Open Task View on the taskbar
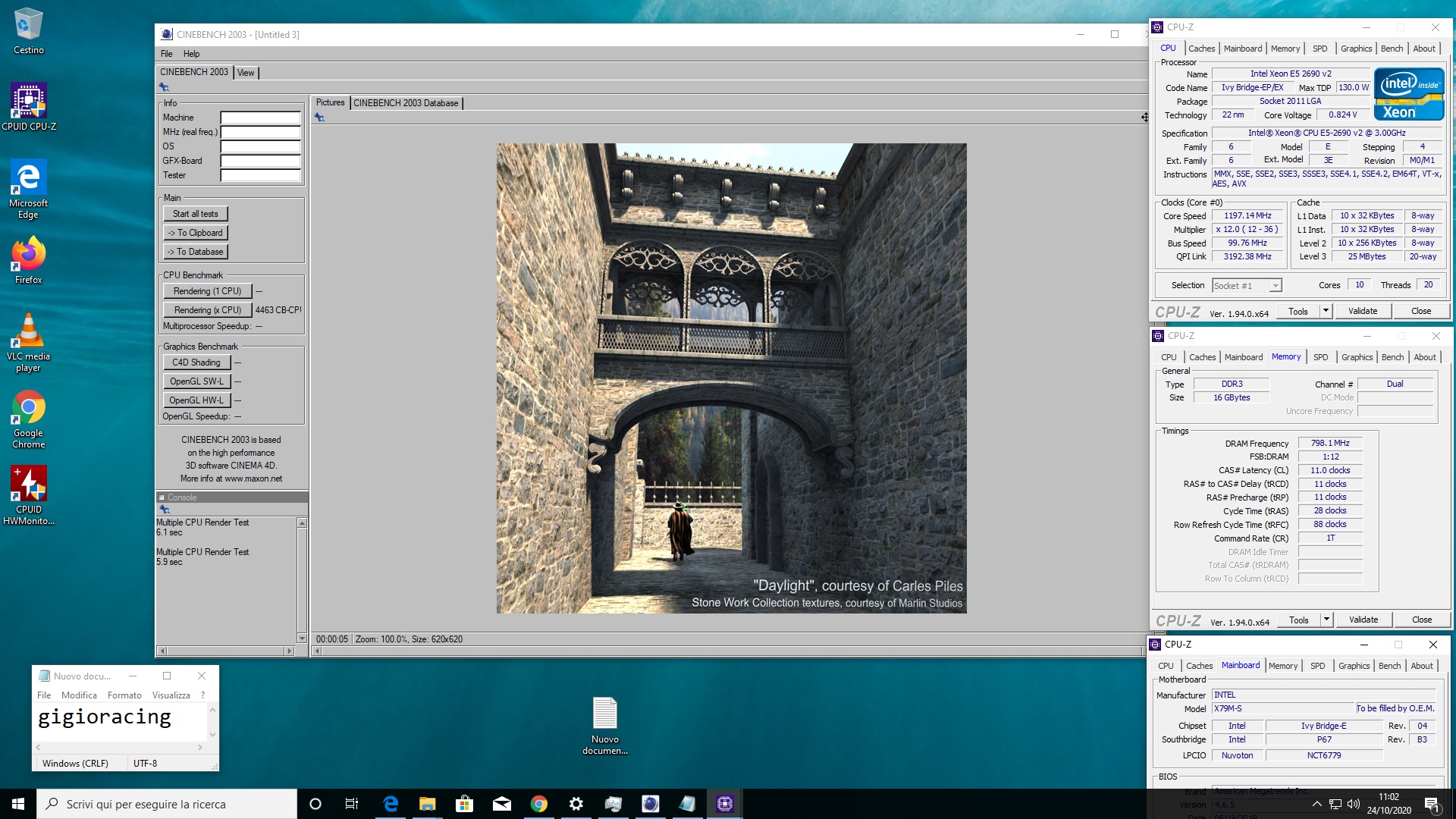This screenshot has width=1456, height=819. coord(351,804)
